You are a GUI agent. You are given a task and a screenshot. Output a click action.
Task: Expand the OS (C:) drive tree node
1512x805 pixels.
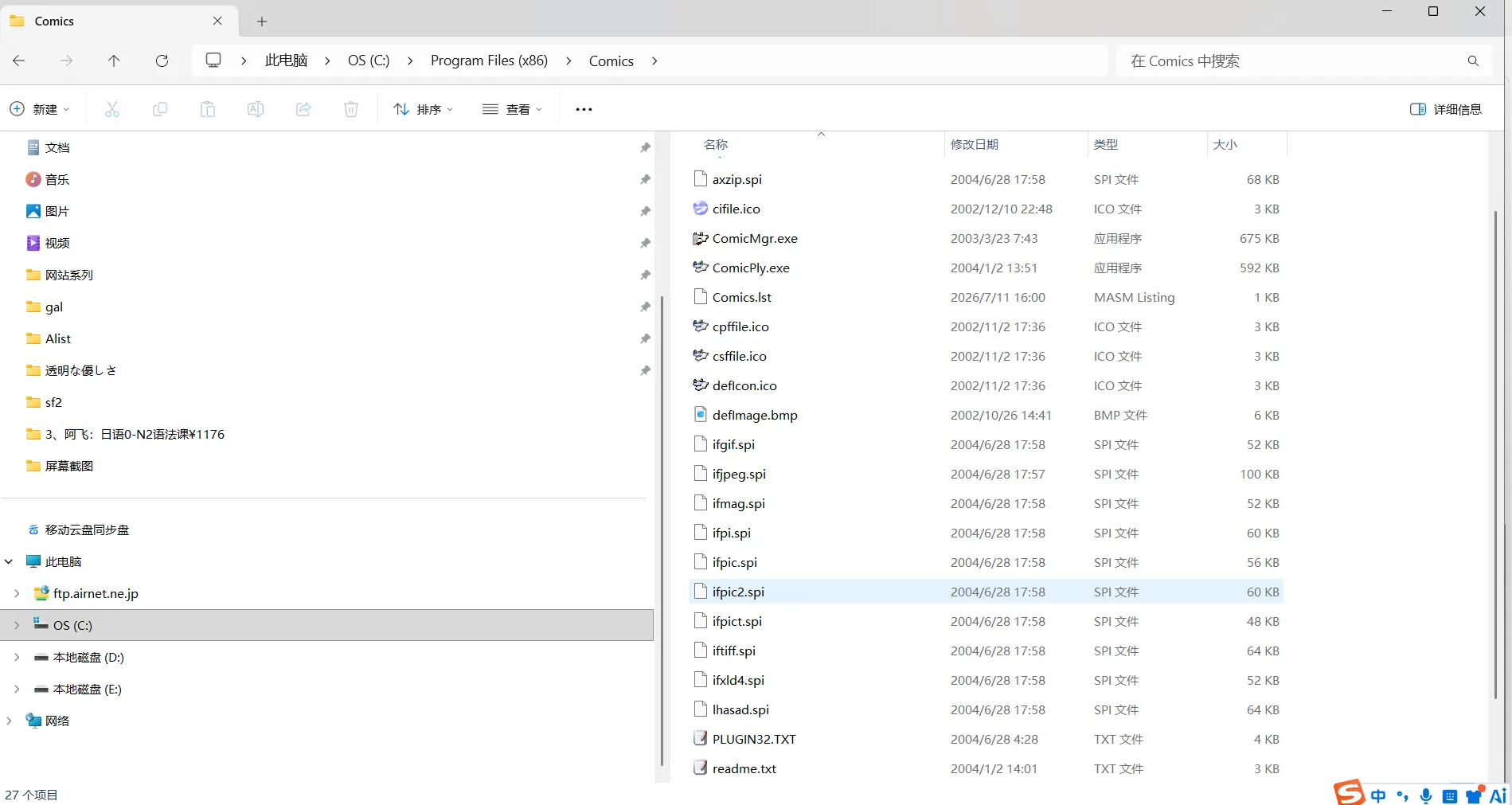pos(17,625)
